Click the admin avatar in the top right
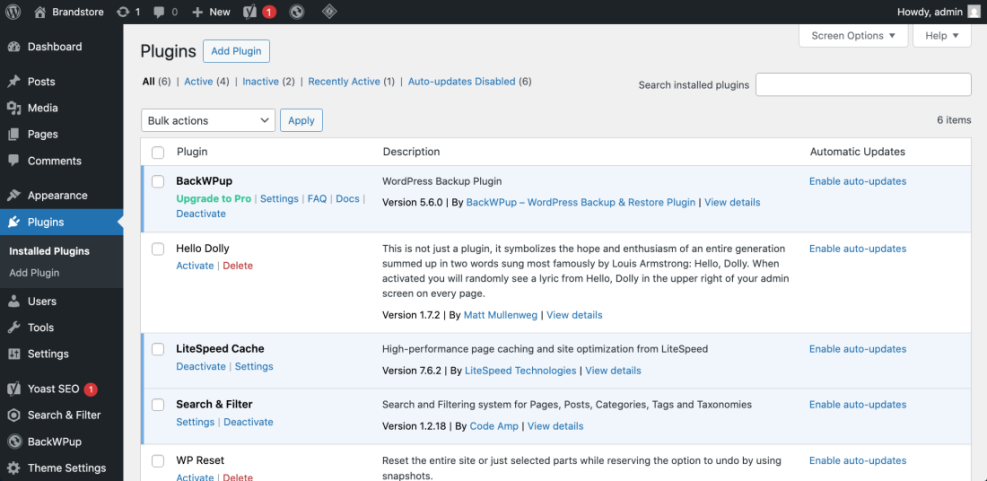This screenshot has width=987, height=481. tap(973, 11)
